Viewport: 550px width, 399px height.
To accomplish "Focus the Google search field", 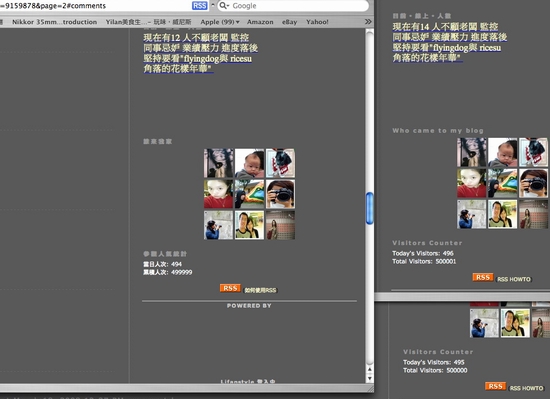I will (x=293, y=6).
